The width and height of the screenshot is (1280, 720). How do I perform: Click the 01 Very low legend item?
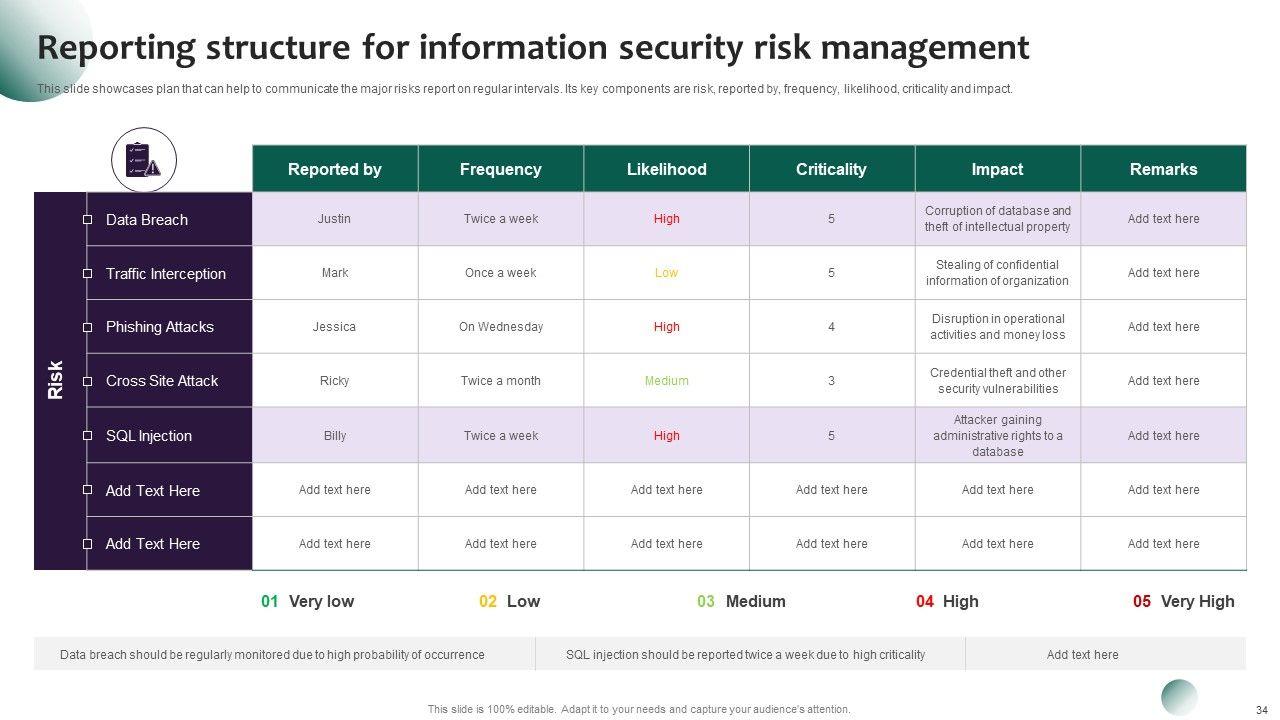click(308, 601)
